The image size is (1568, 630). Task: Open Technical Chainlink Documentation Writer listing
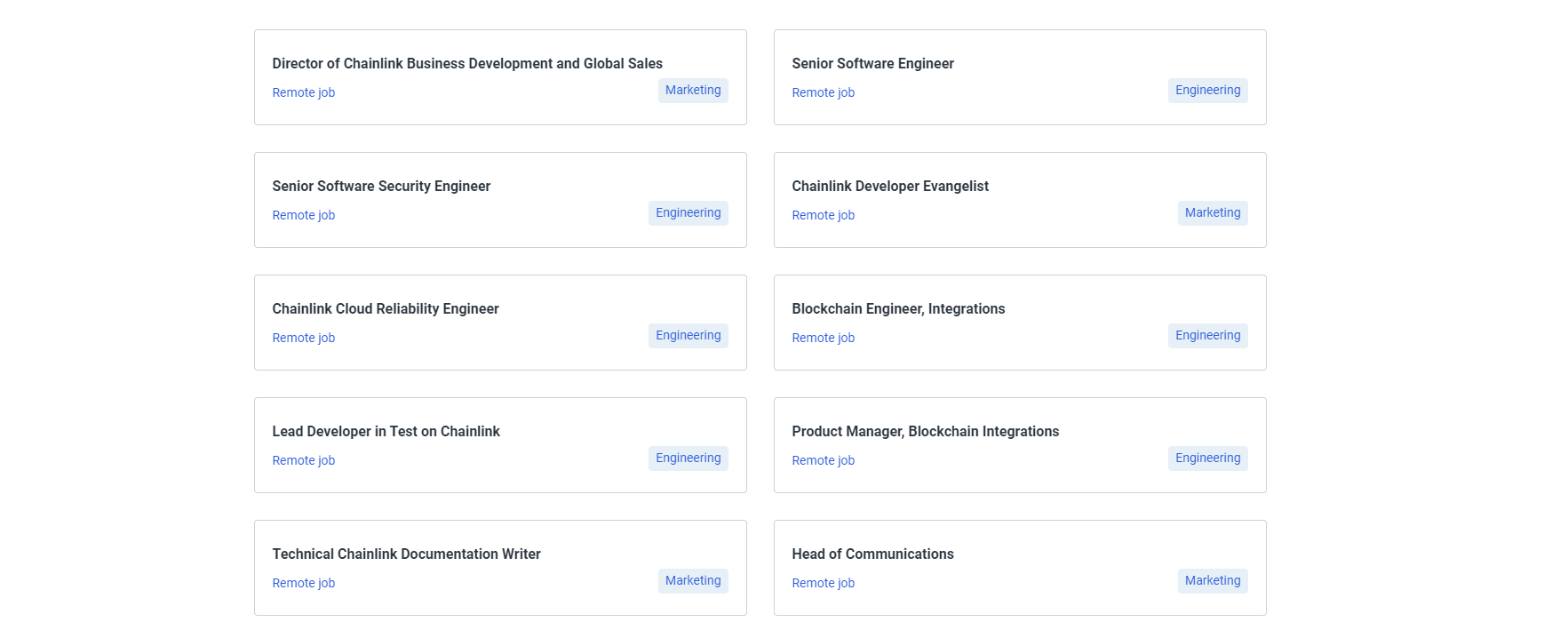406,554
